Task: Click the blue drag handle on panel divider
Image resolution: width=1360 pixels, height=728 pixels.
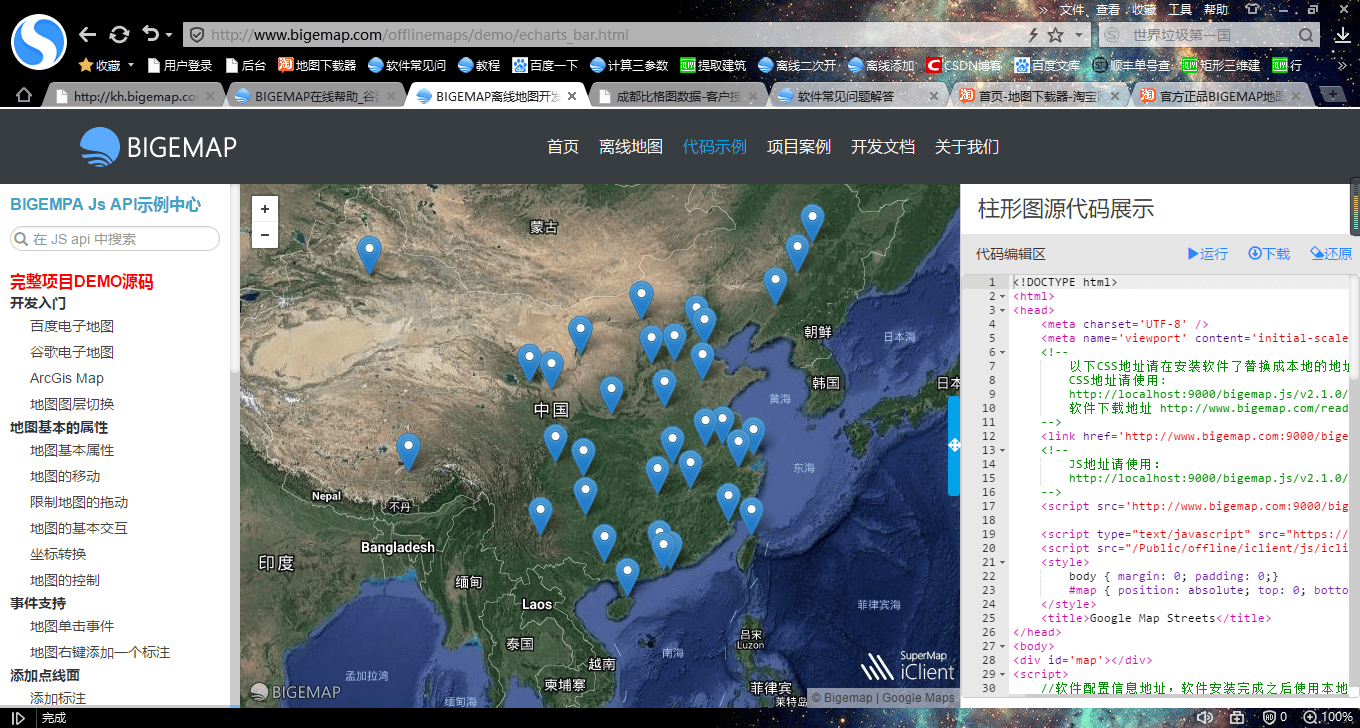Action: [953, 445]
